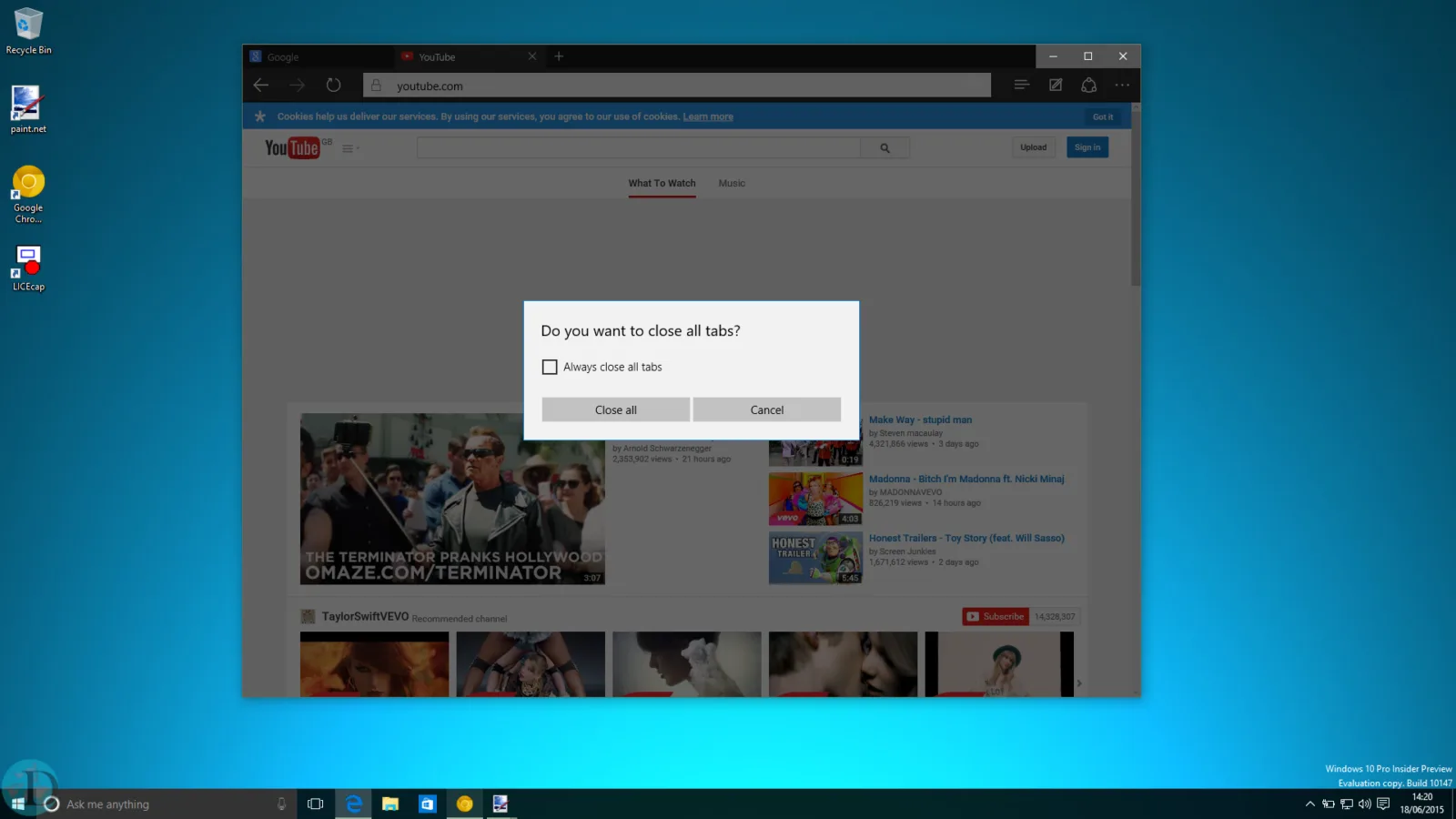Refresh the YouTube page
Image resolution: width=1456 pixels, height=819 pixels.
334,85
